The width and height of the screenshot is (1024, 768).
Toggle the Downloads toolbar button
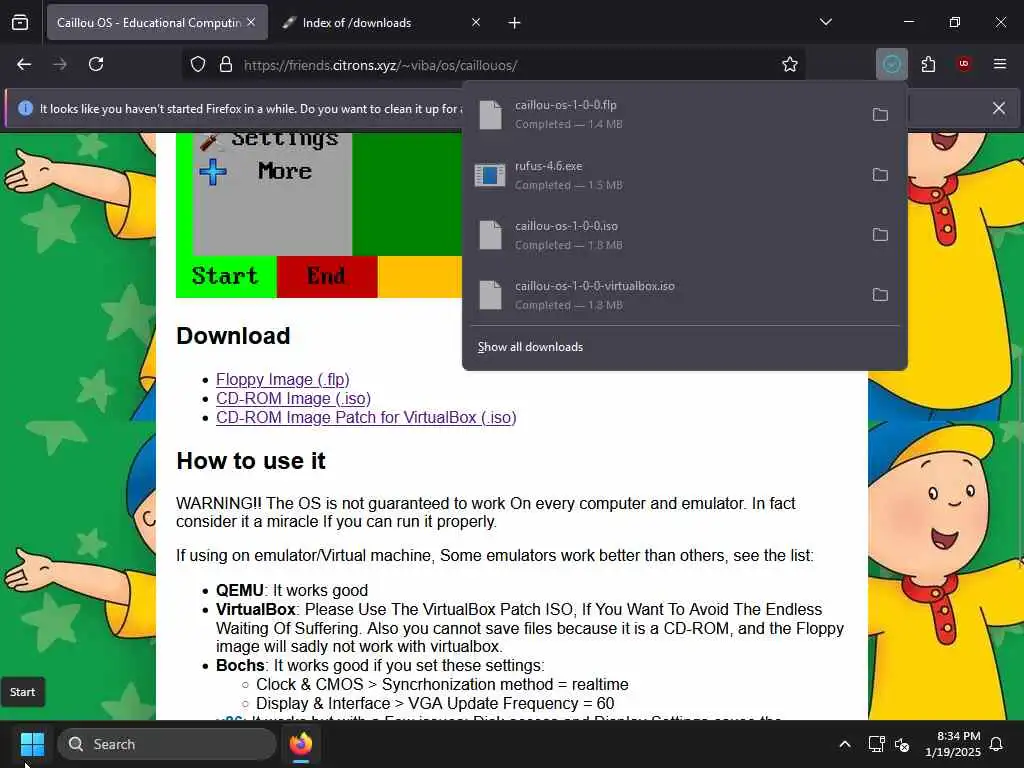(x=891, y=64)
